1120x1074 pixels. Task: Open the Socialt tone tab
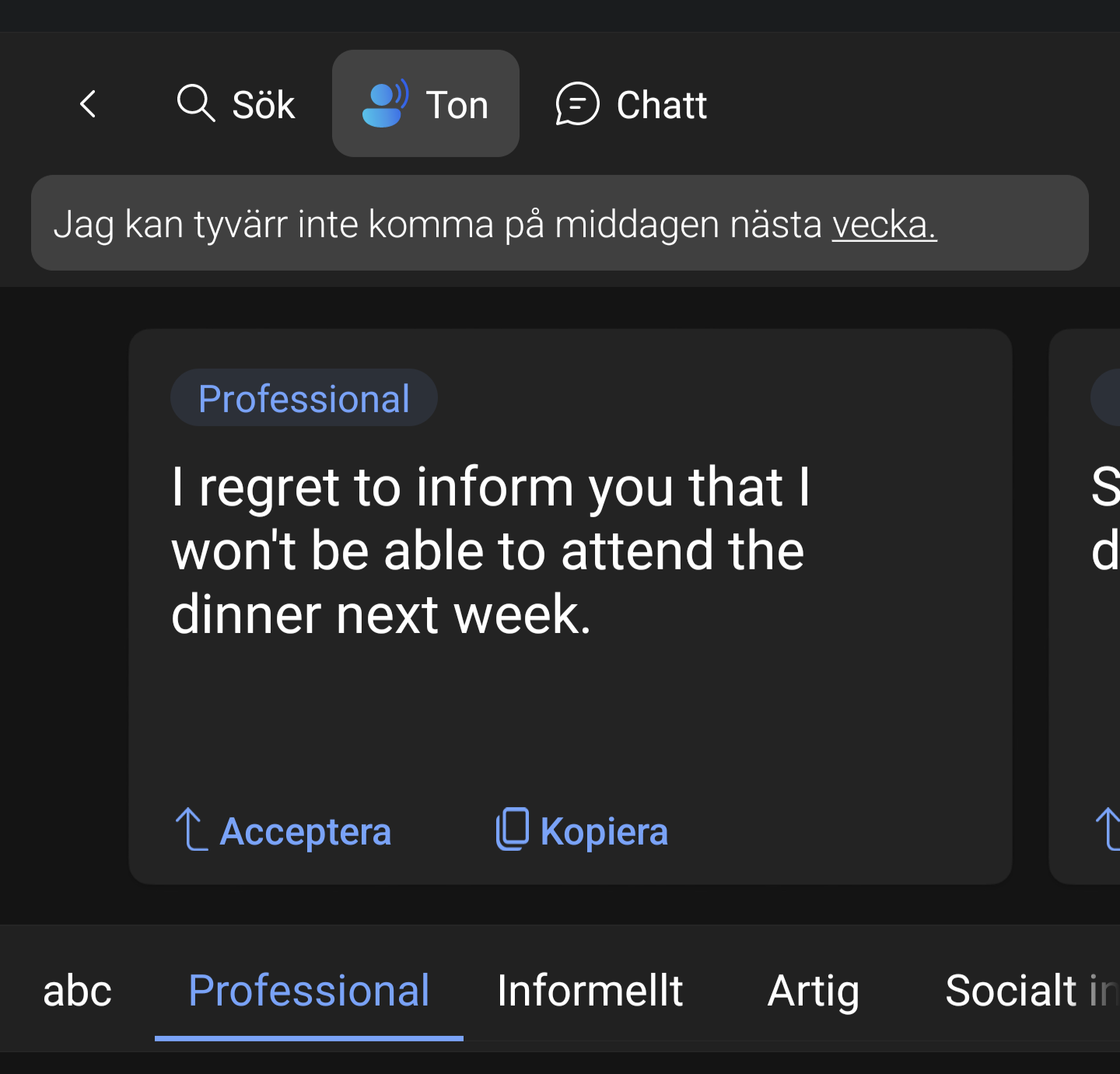click(x=1031, y=991)
